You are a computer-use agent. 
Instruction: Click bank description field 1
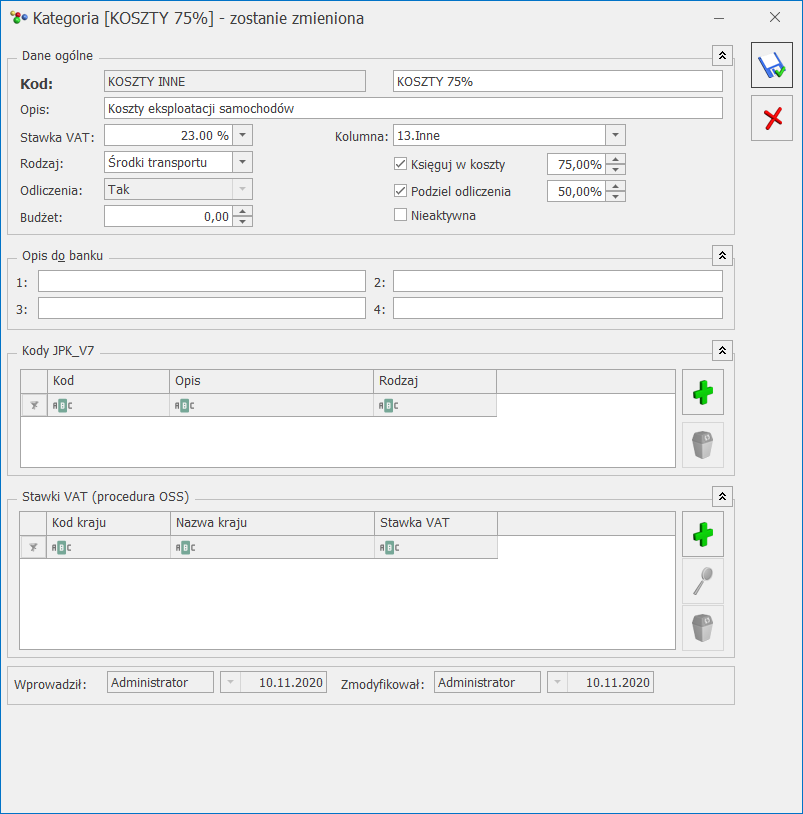202,281
